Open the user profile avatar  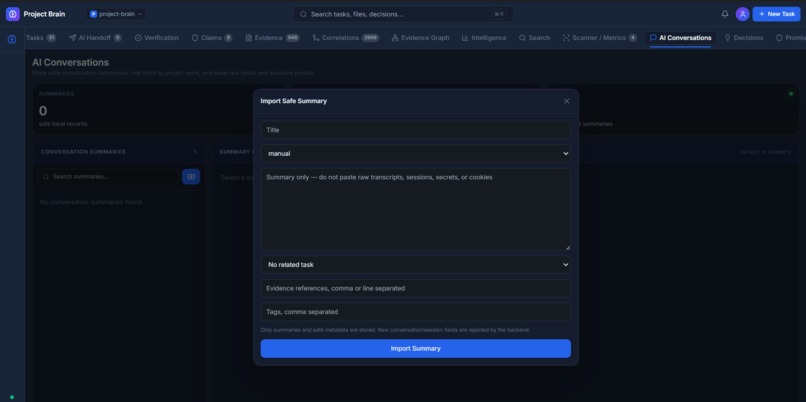[742, 14]
